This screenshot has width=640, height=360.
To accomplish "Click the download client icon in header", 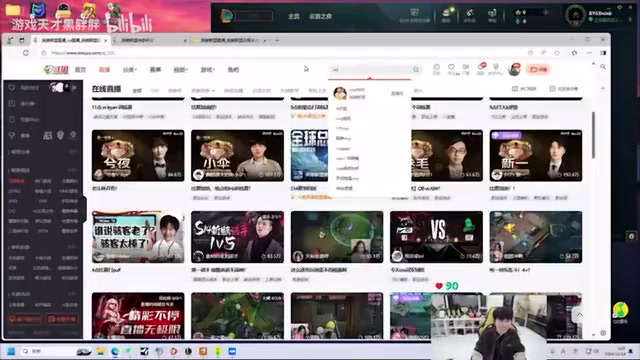I will click(466, 69).
